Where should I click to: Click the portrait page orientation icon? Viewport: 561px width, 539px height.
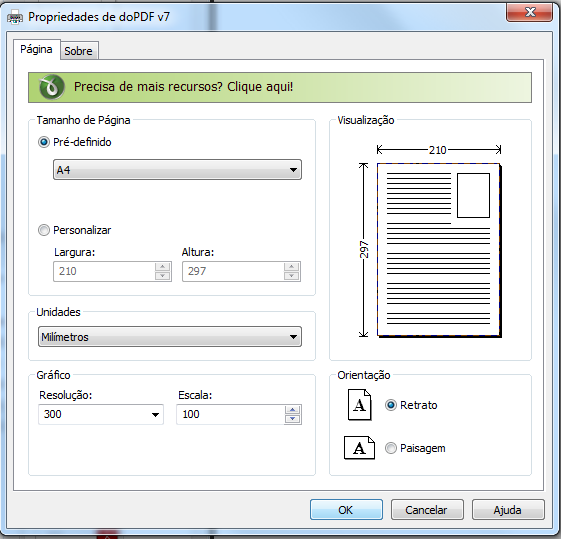click(360, 405)
